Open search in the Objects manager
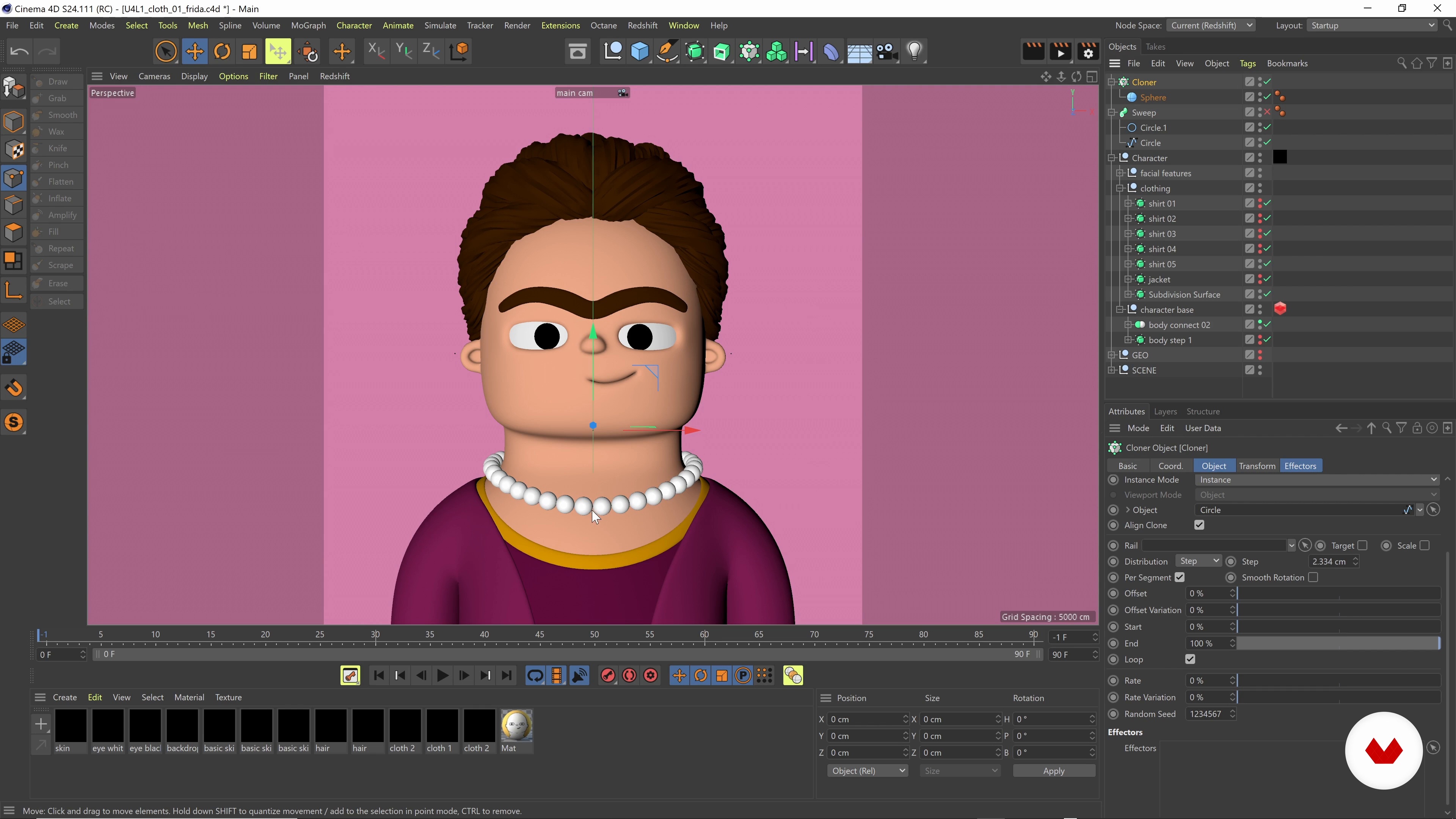 pyautogui.click(x=1401, y=63)
